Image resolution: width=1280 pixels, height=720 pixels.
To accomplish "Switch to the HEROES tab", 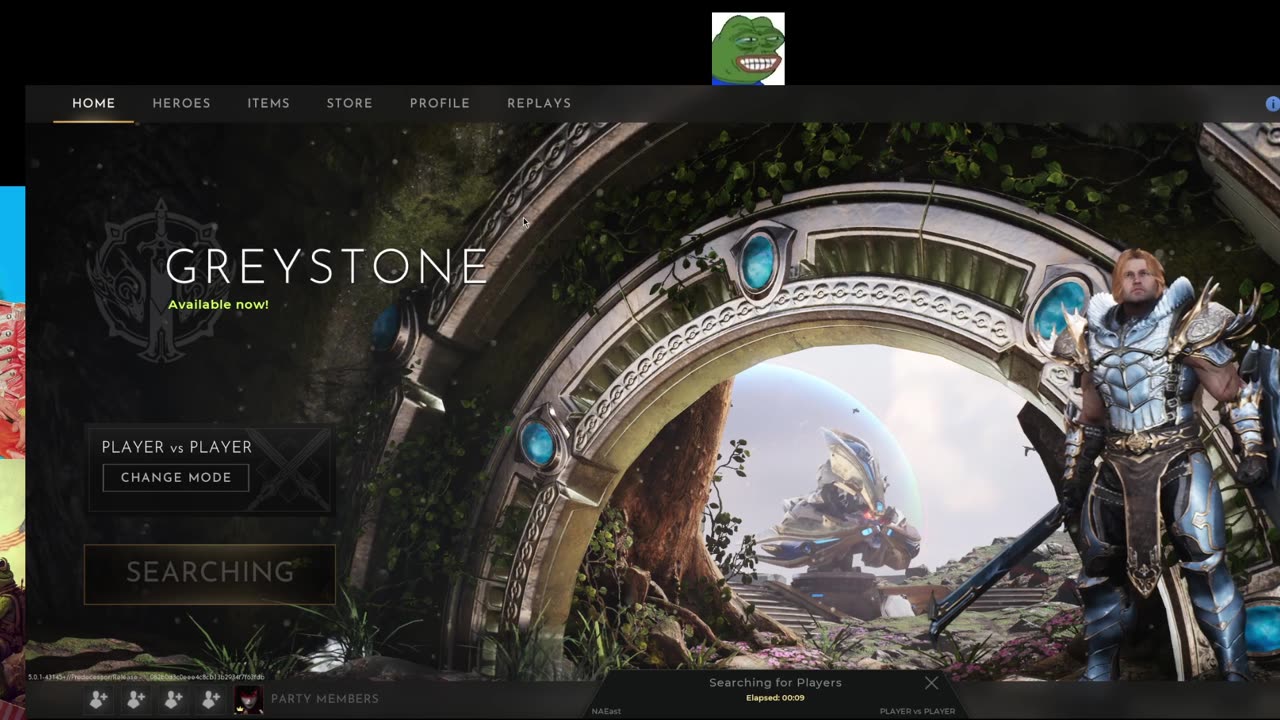I will (x=181, y=103).
